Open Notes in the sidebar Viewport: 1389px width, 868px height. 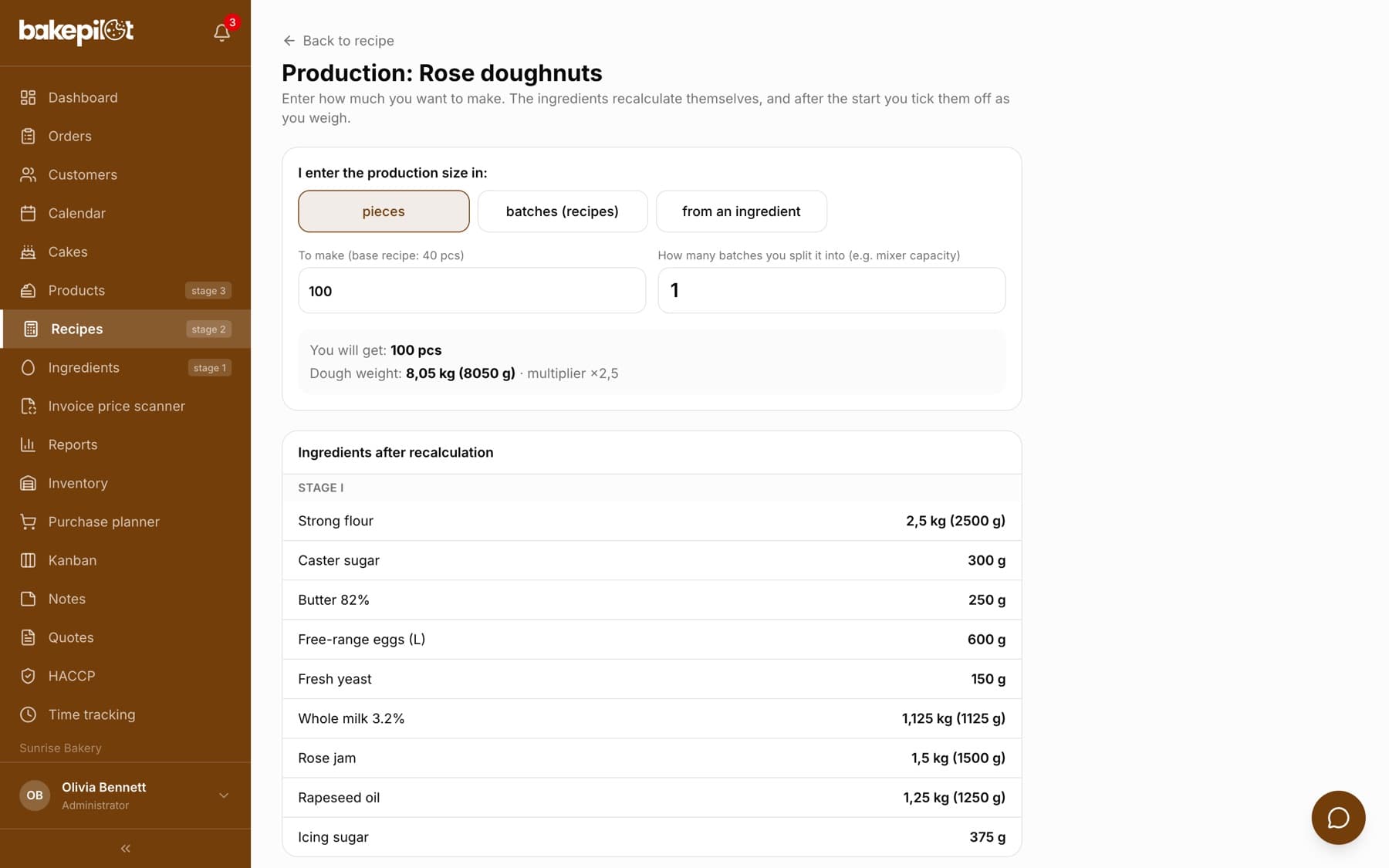[x=125, y=599]
